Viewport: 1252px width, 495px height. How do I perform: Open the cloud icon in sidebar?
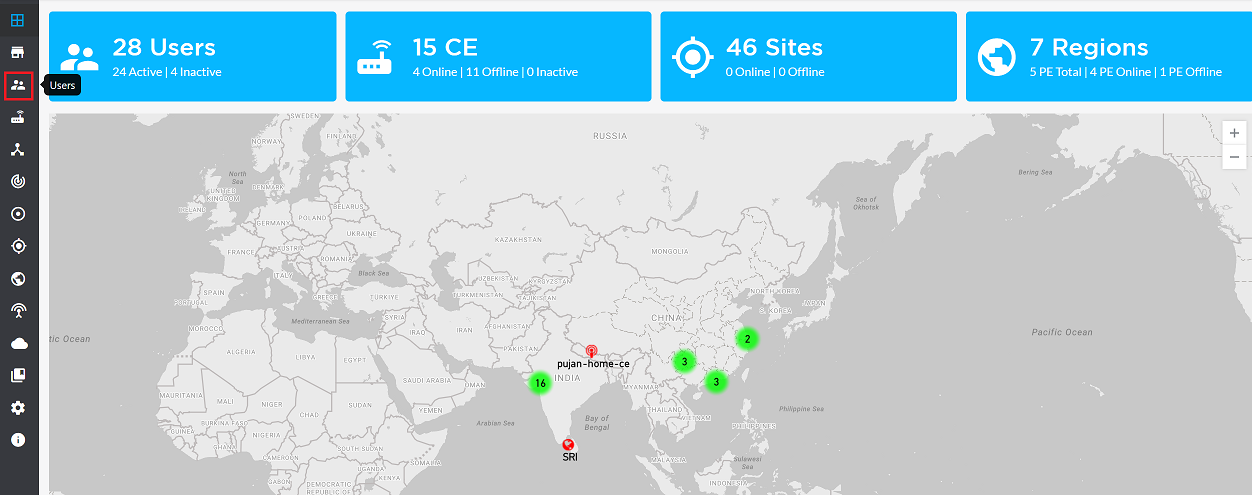pyautogui.click(x=18, y=343)
